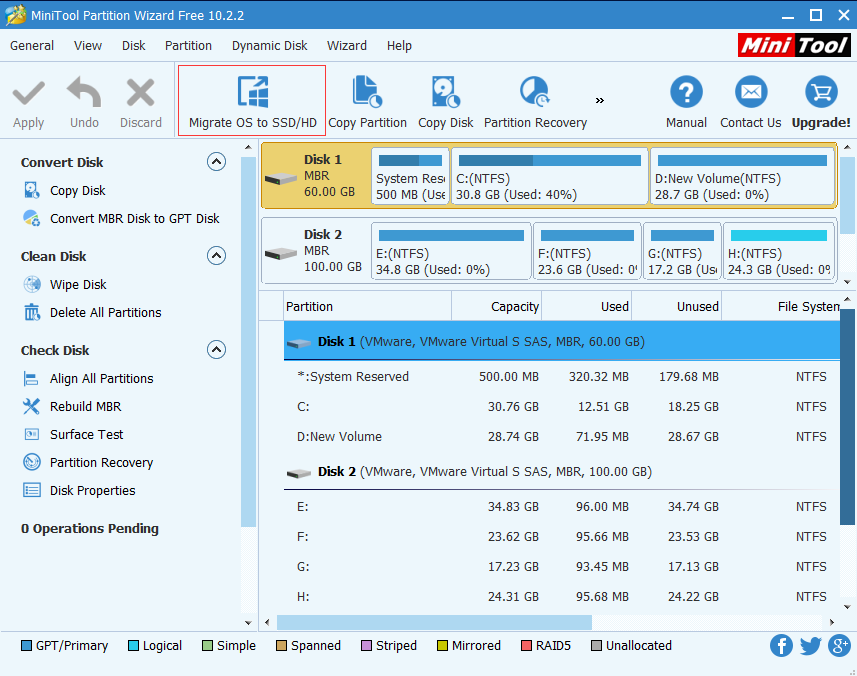Select H:(NTFS) partition block in disk map
Screen dimensions: 857x676
click(x=779, y=251)
